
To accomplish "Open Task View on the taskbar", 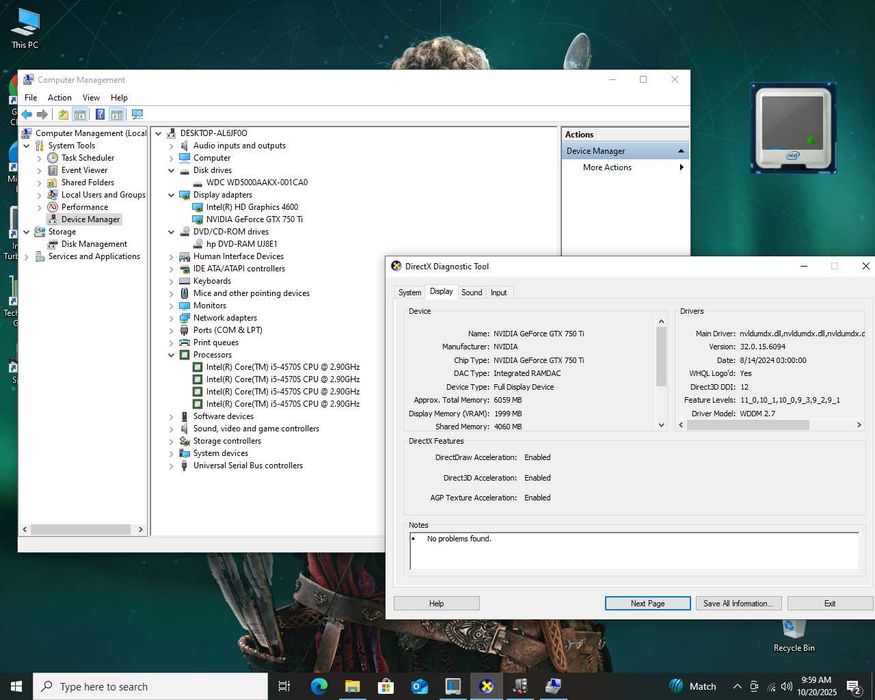I will [x=284, y=687].
